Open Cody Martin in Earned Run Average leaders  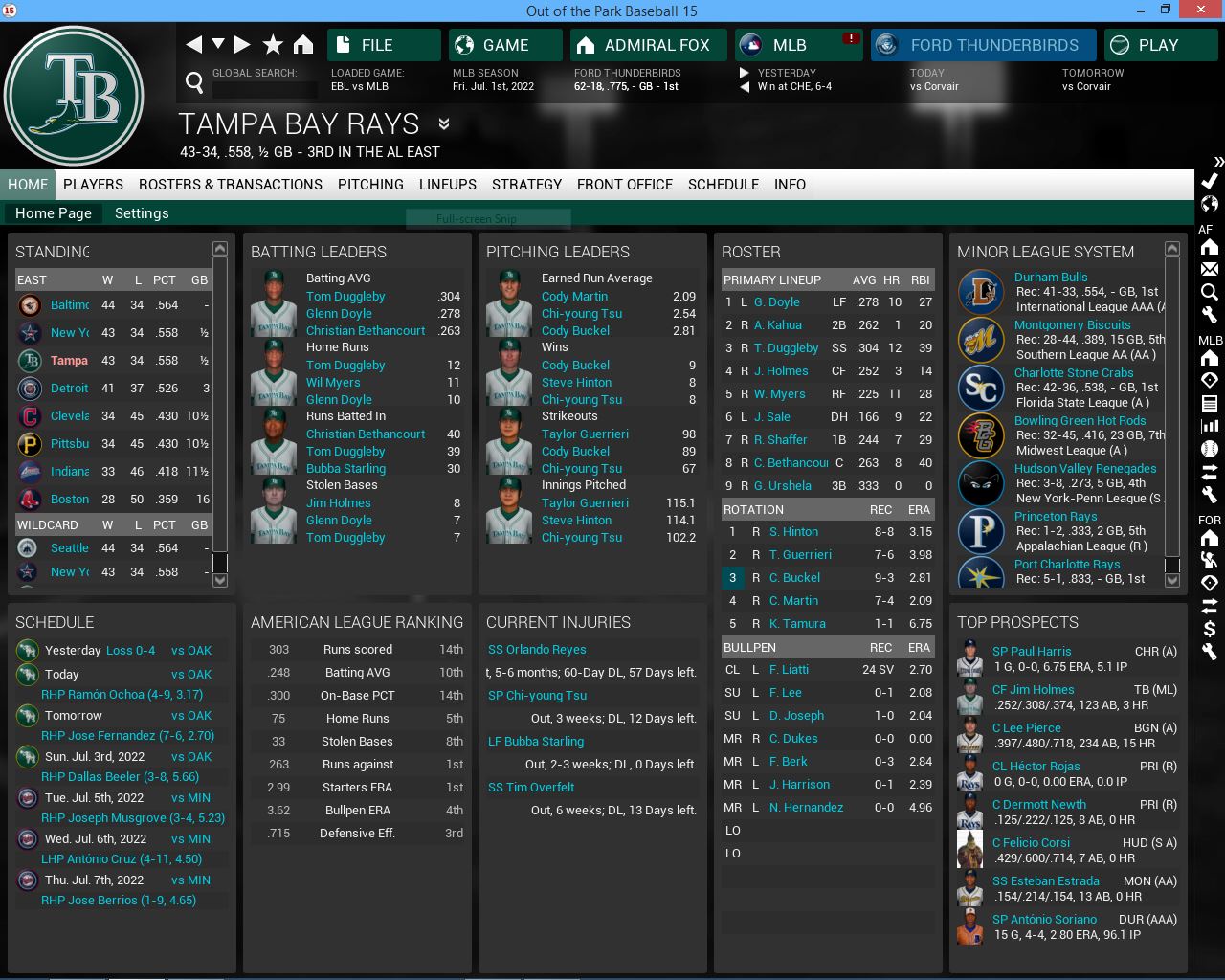tap(574, 297)
